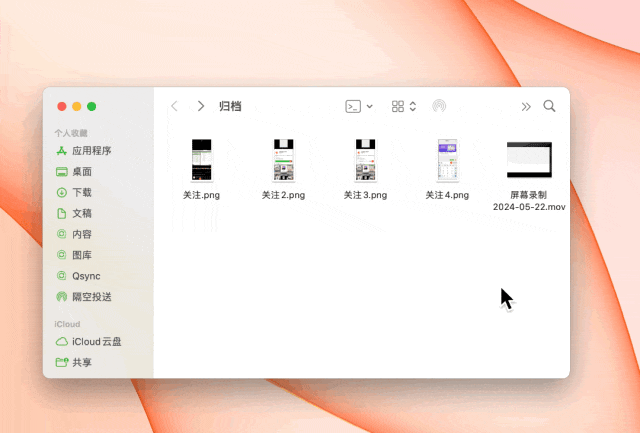Viewport: 640px width, 433px height.
Task: Click the 关注 3.png file name
Action: point(365,195)
